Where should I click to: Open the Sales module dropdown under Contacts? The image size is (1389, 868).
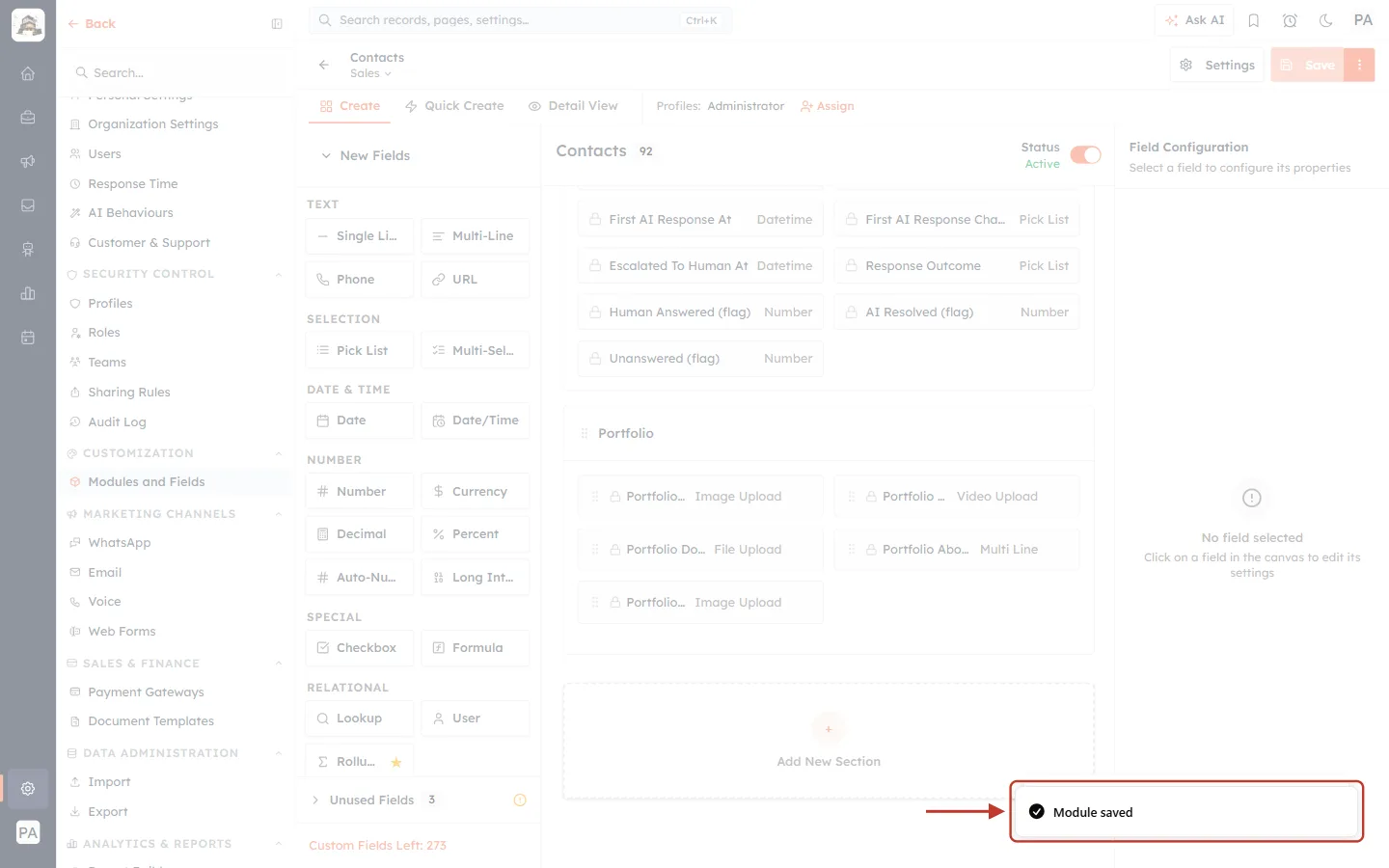click(370, 73)
